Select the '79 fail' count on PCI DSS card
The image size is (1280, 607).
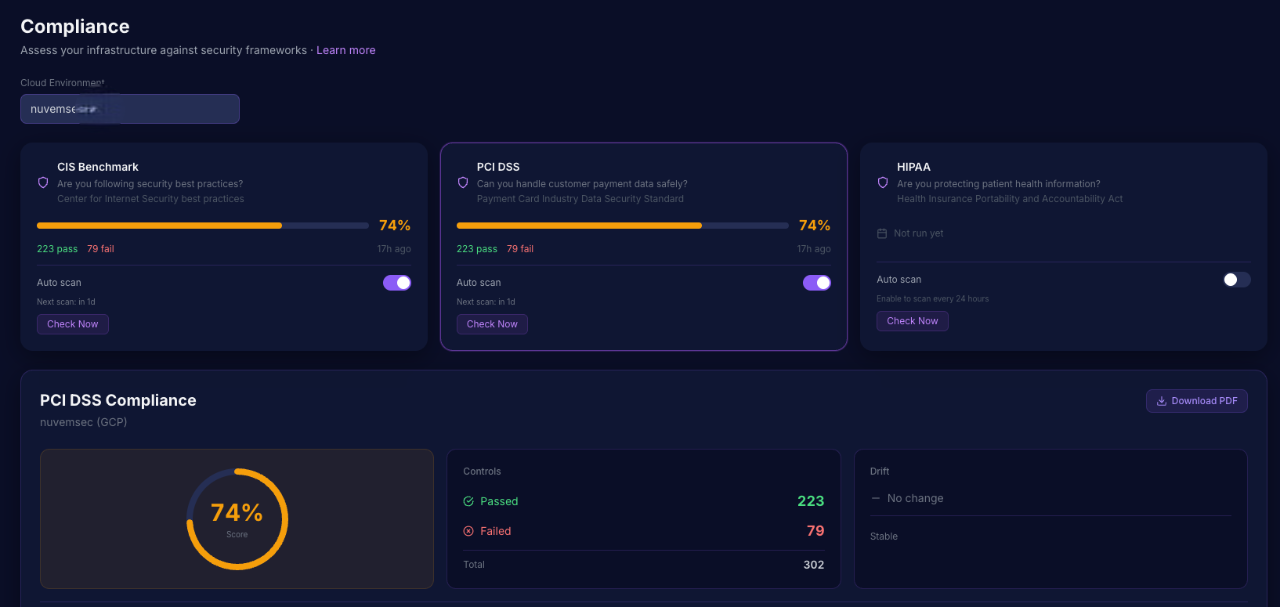coord(521,249)
